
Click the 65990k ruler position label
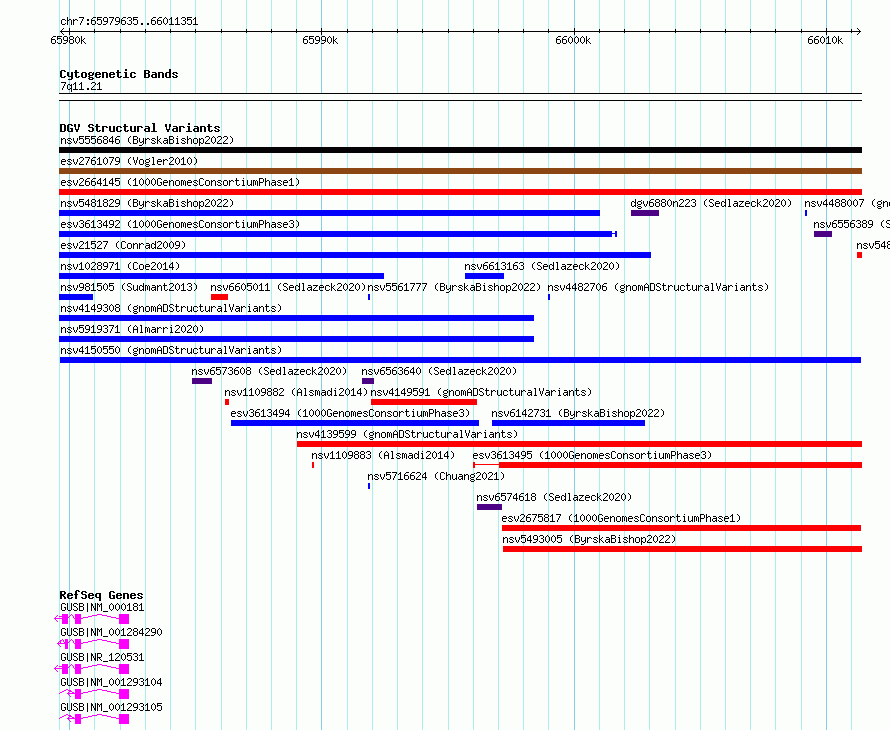pyautogui.click(x=320, y=40)
